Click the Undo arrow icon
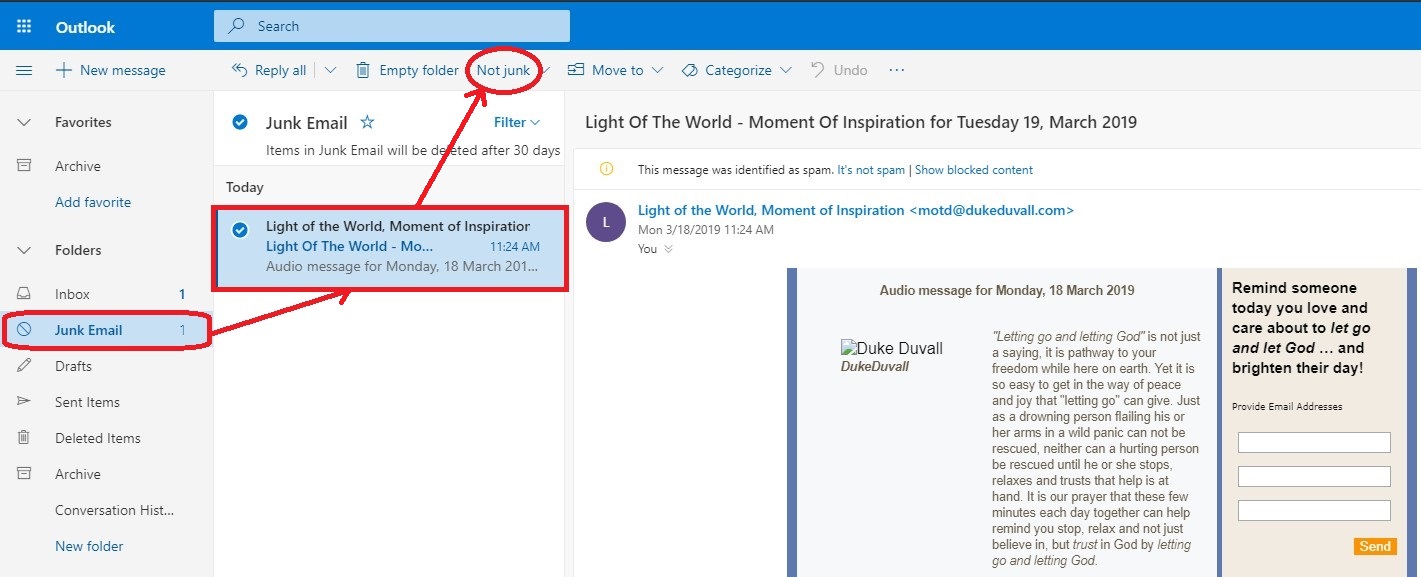1421x577 pixels. click(817, 71)
